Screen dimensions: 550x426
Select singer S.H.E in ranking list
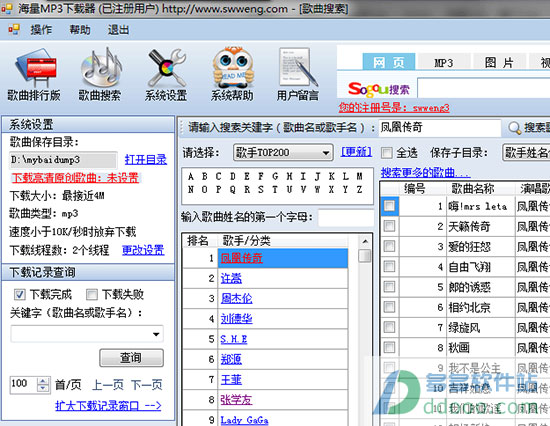(x=234, y=339)
